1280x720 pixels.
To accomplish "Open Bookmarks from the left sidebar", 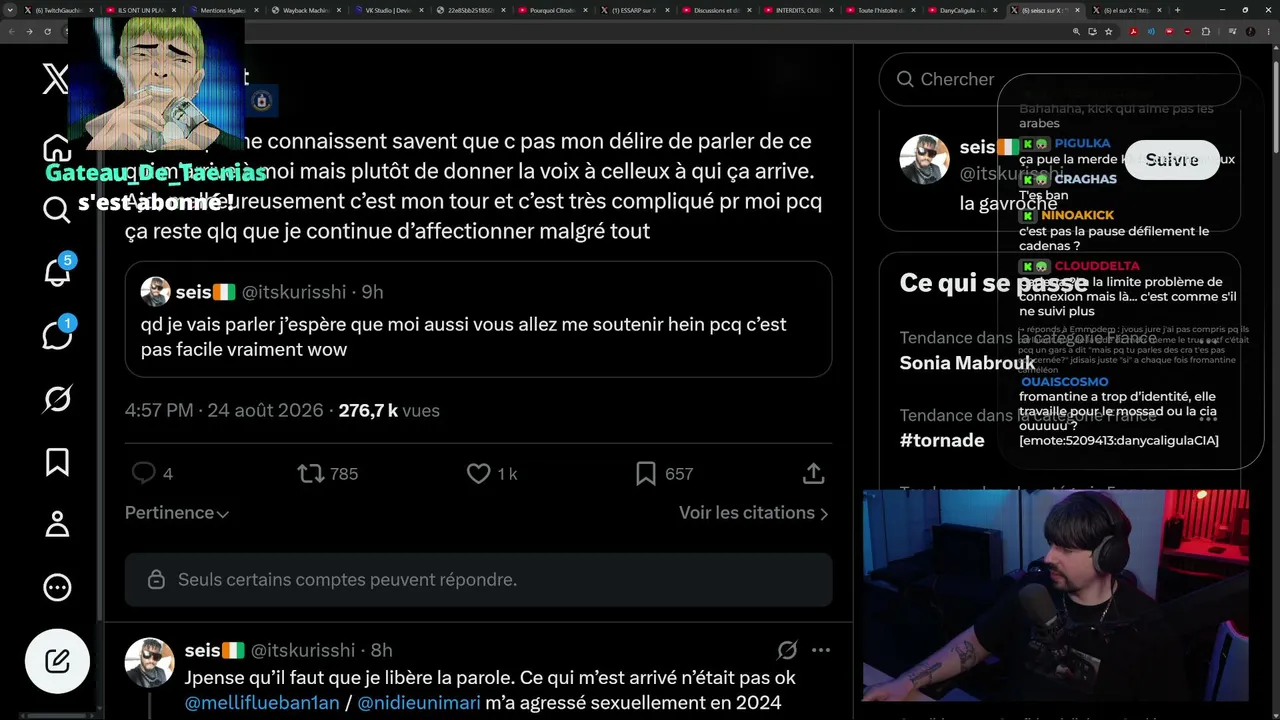I will click(57, 462).
